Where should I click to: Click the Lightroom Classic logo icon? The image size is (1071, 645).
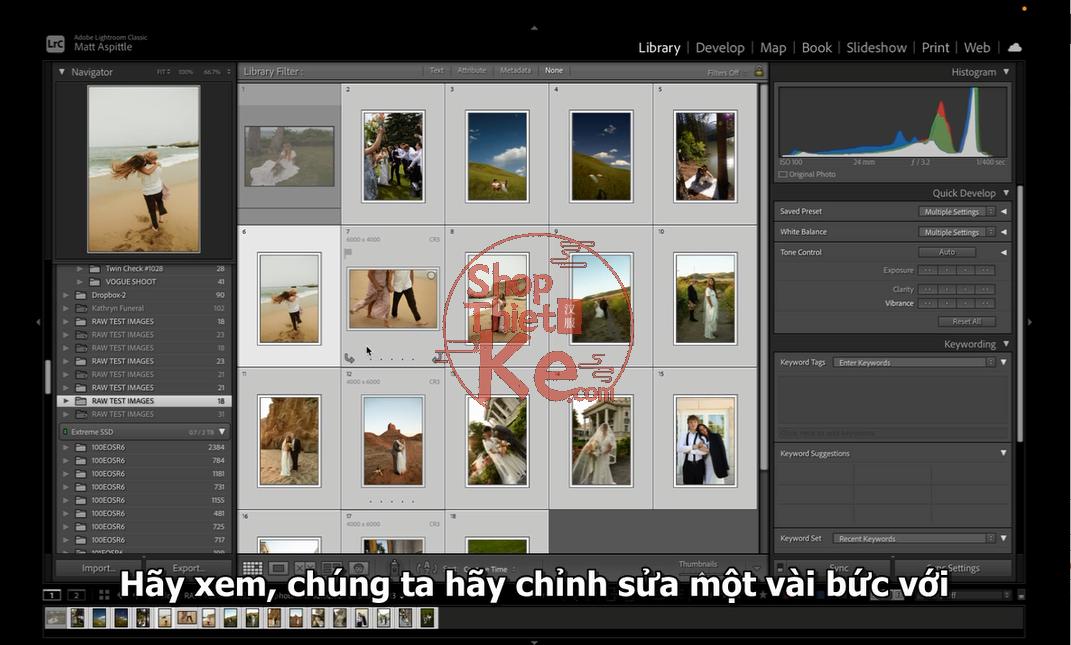tap(56, 44)
